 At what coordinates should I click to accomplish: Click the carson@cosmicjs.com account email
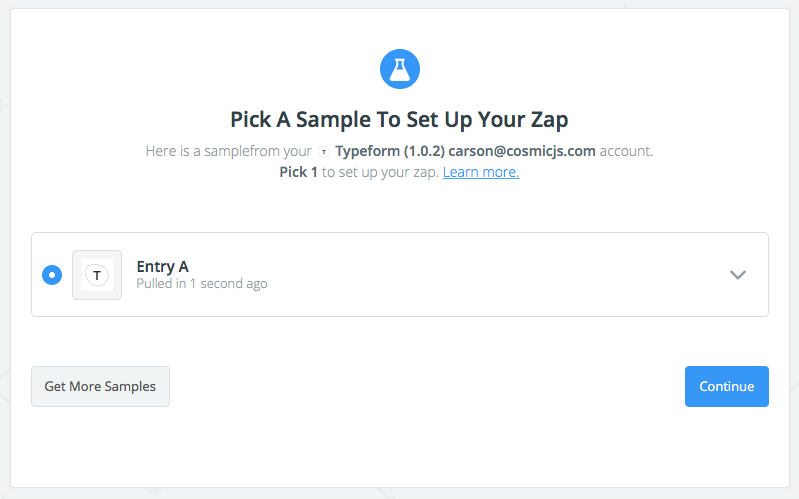tap(512, 152)
